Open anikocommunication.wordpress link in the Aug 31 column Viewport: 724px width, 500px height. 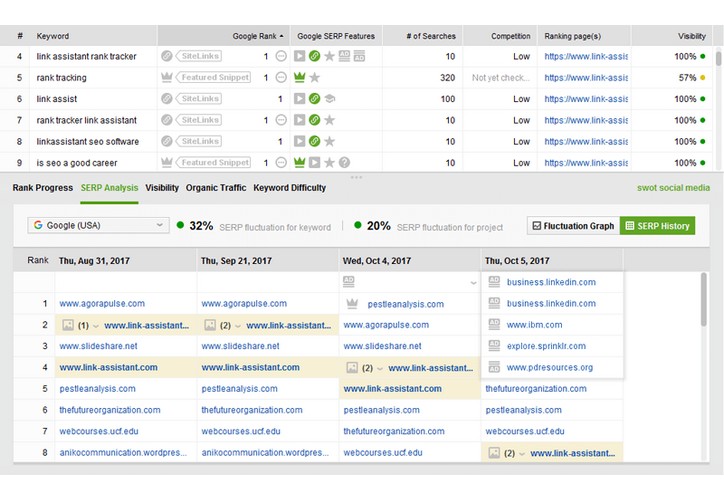click(123, 452)
